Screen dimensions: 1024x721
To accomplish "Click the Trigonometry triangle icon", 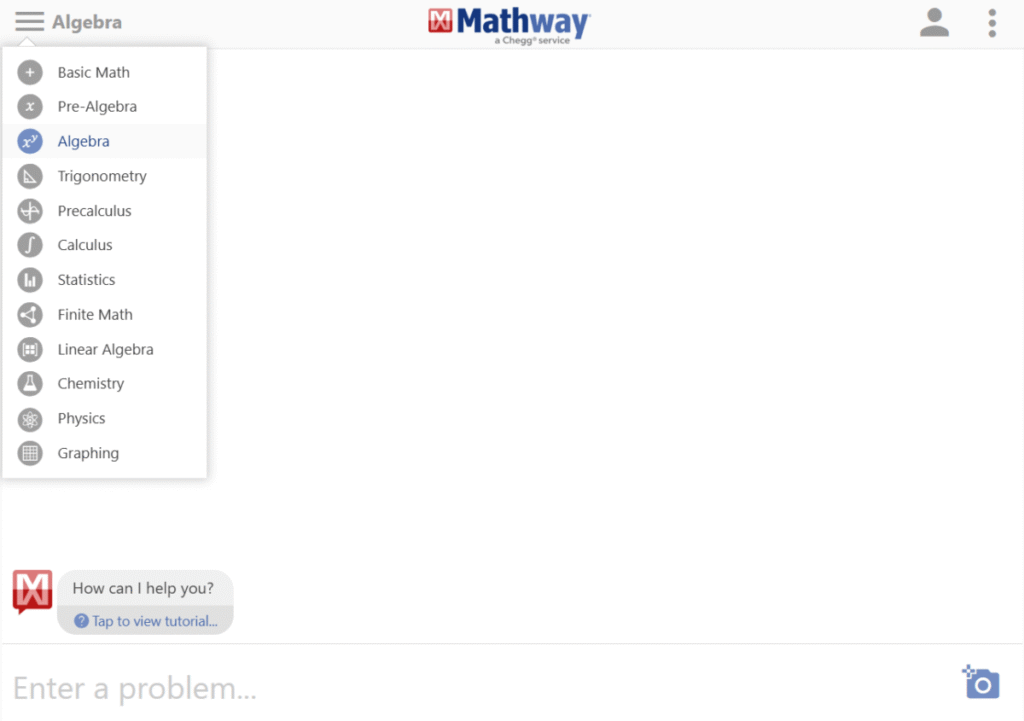I will click(x=30, y=176).
